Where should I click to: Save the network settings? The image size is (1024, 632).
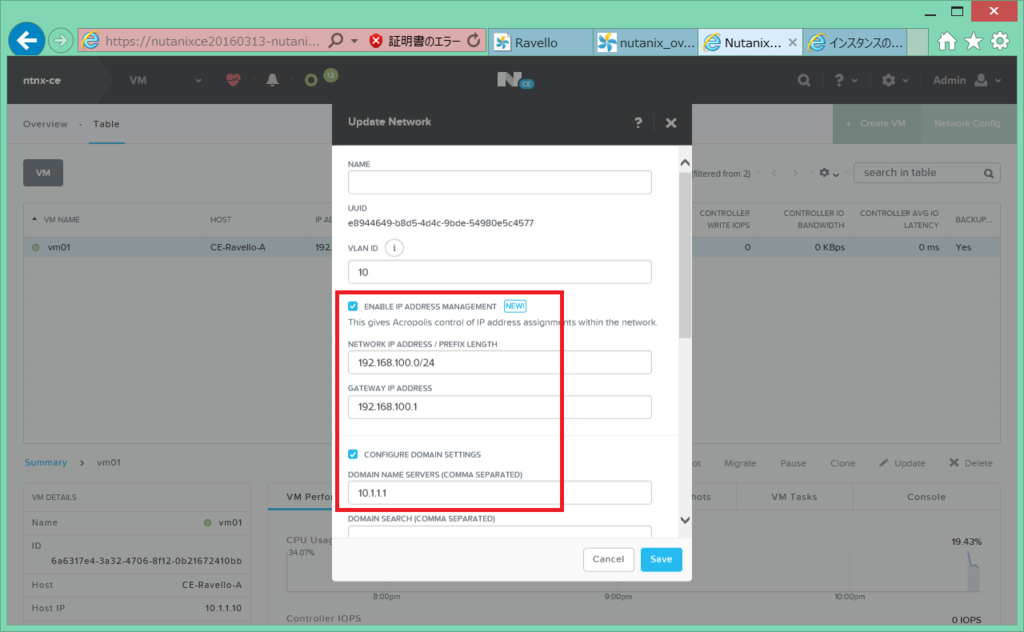[661, 559]
